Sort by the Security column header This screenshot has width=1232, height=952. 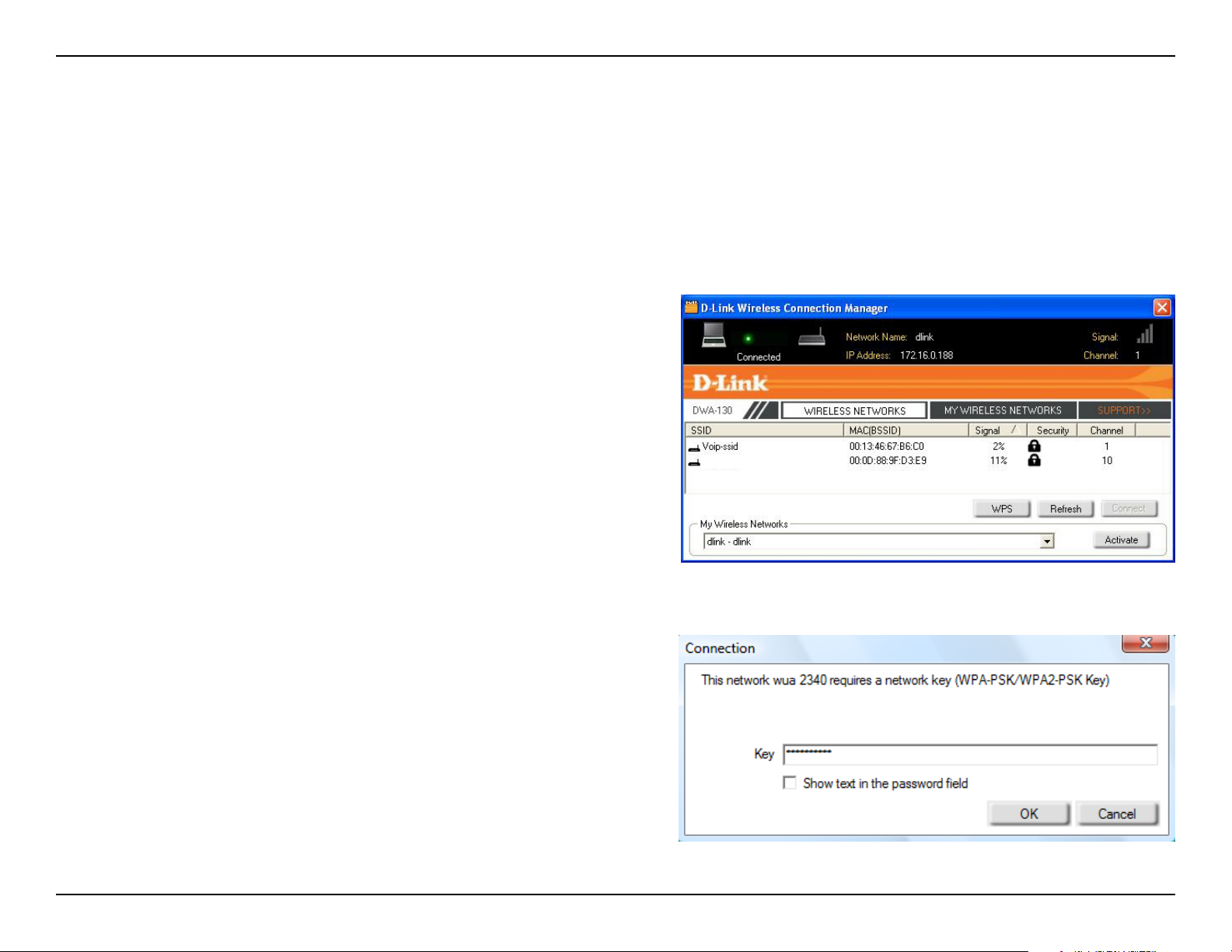click(1052, 430)
